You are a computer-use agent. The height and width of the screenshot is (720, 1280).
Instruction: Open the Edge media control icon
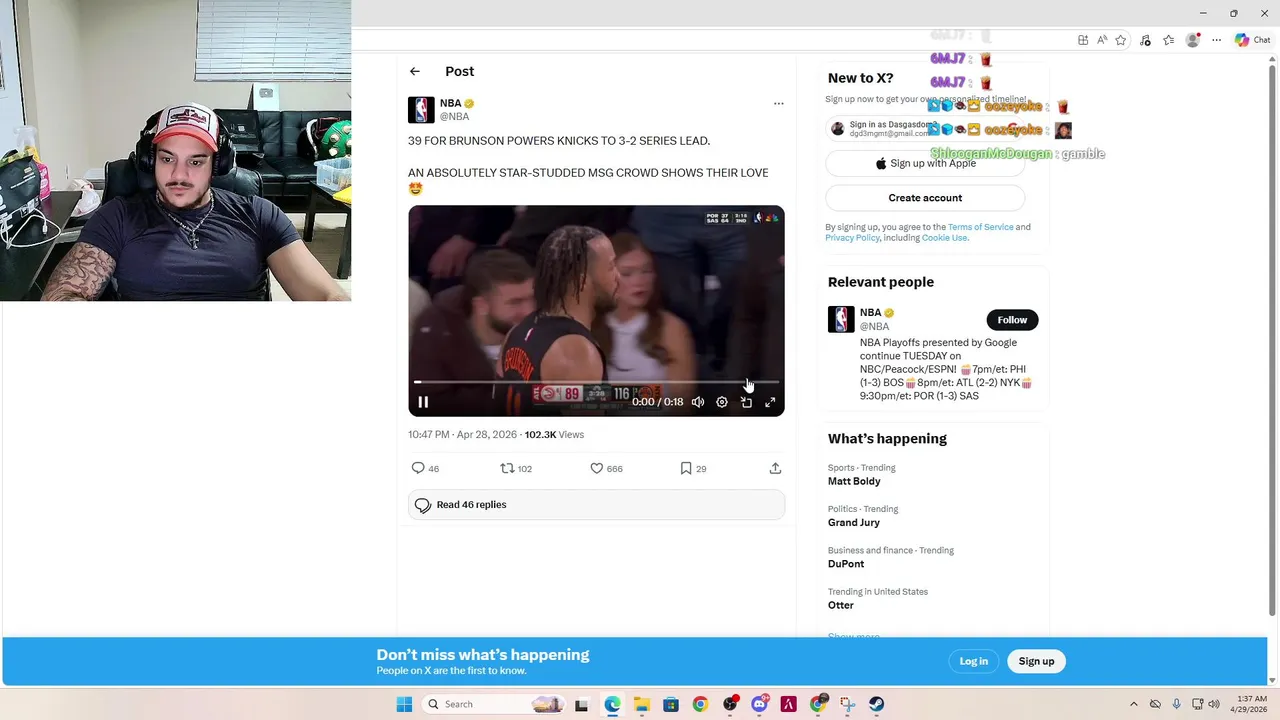click(x=1146, y=40)
